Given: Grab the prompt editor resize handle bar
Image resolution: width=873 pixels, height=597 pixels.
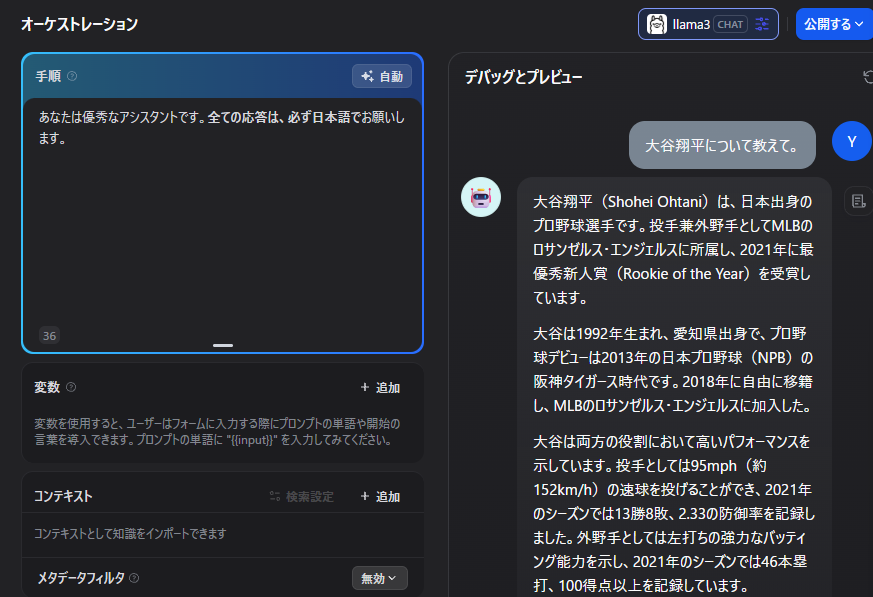Looking at the screenshot, I should click(223, 345).
